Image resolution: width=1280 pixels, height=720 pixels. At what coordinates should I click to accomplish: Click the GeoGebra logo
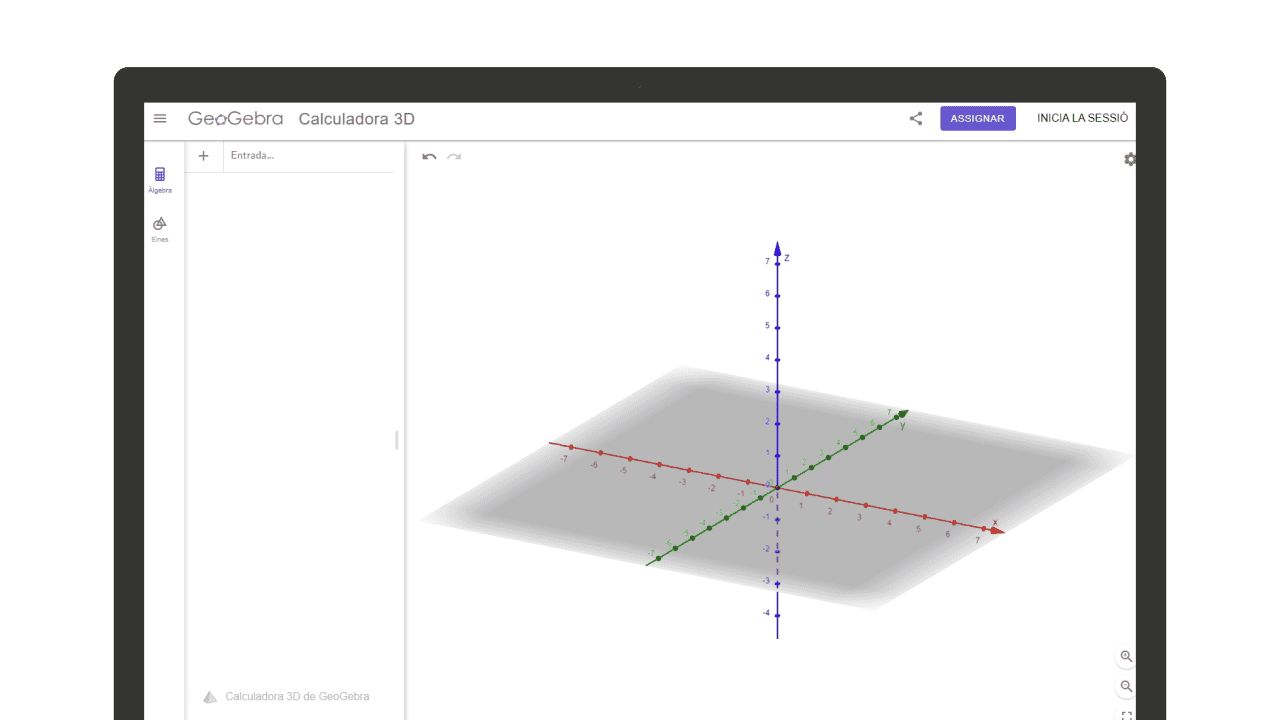(235, 118)
